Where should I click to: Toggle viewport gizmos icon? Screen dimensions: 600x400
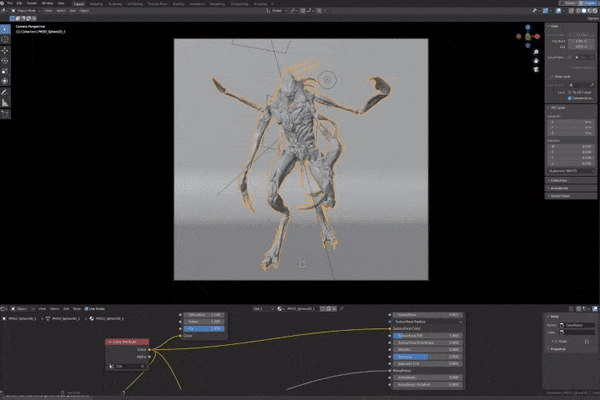[546, 11]
